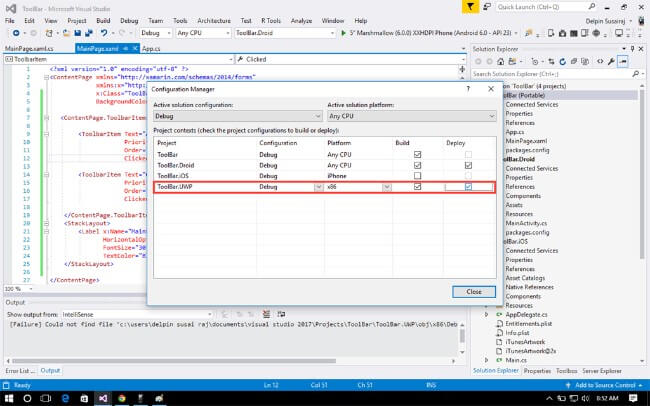
Task: Click the Quick Launch search box
Action: coord(546,7)
